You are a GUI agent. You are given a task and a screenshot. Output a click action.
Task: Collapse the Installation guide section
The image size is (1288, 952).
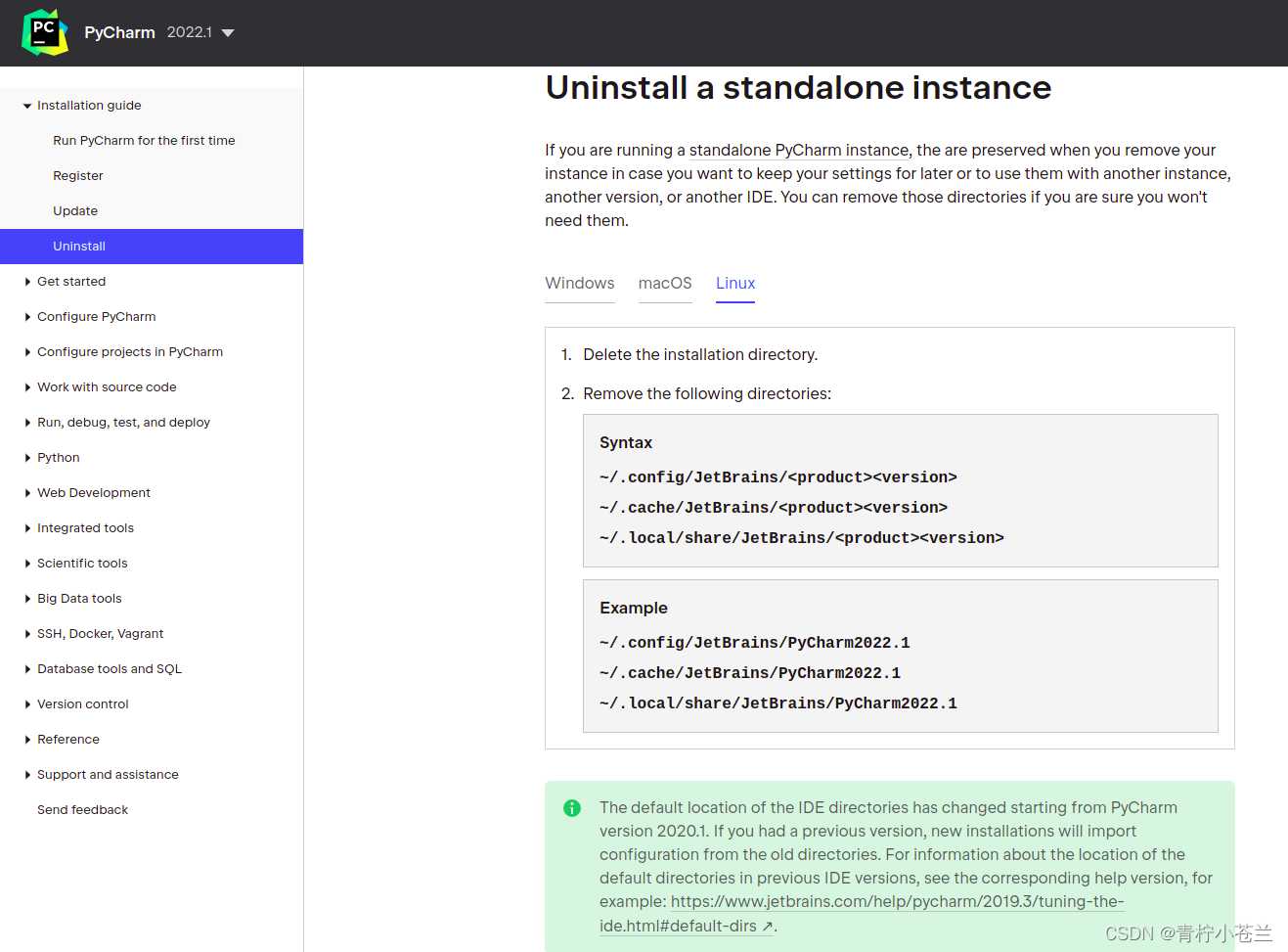27,106
